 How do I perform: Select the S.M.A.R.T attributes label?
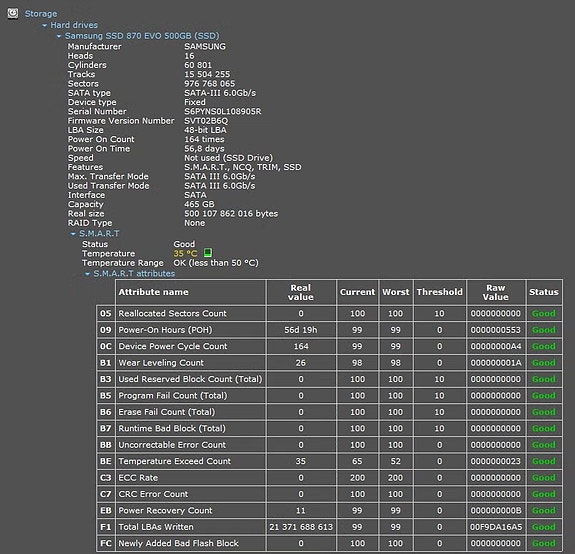(134, 274)
